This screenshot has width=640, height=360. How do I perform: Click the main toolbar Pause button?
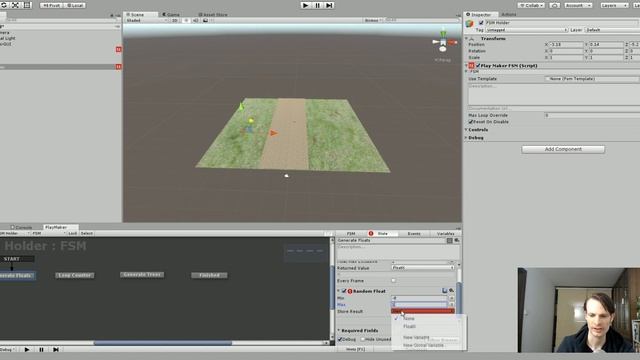pos(317,5)
